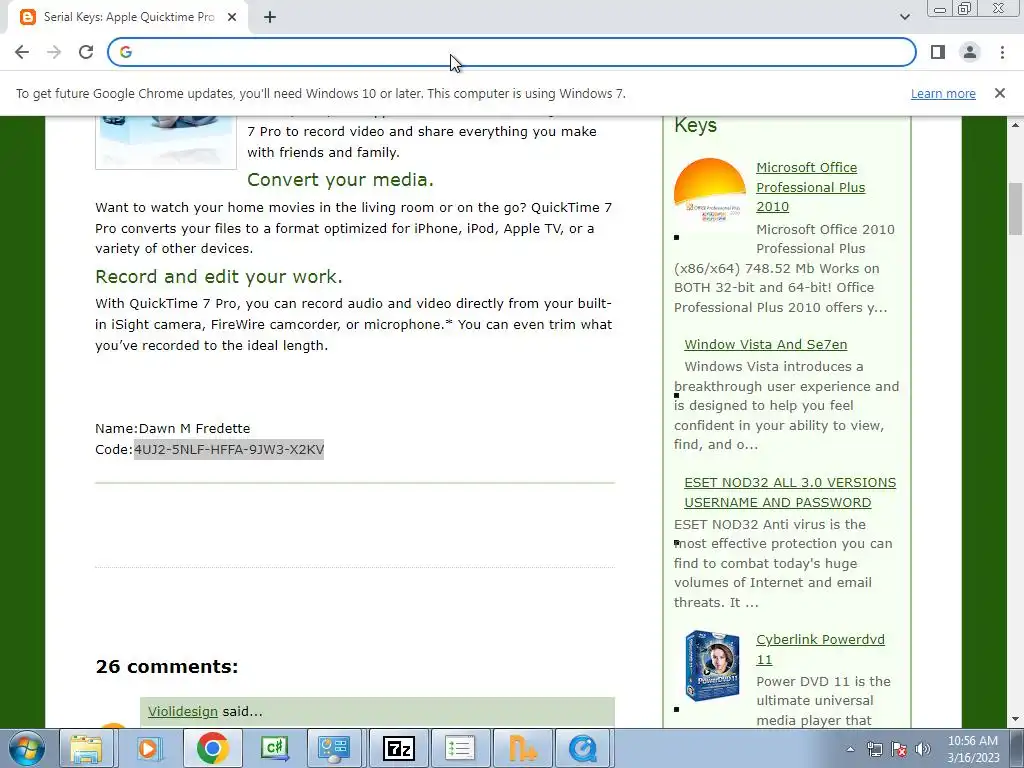
Task: Open the Windows Start menu orb
Action: pyautogui.click(x=26, y=748)
